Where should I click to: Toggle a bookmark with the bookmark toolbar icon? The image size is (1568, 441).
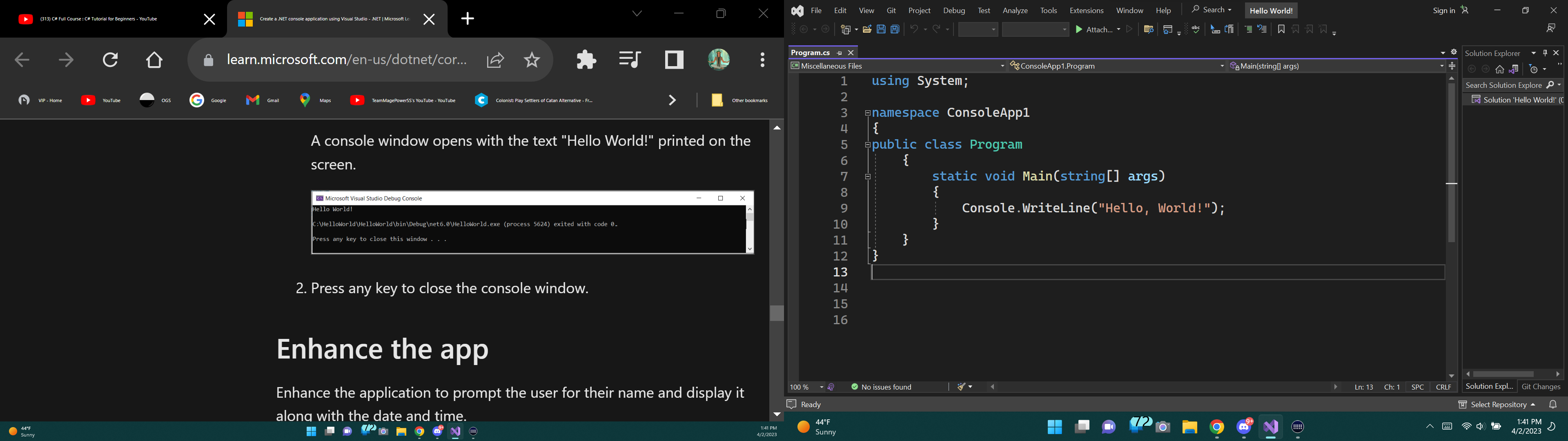click(x=1281, y=29)
